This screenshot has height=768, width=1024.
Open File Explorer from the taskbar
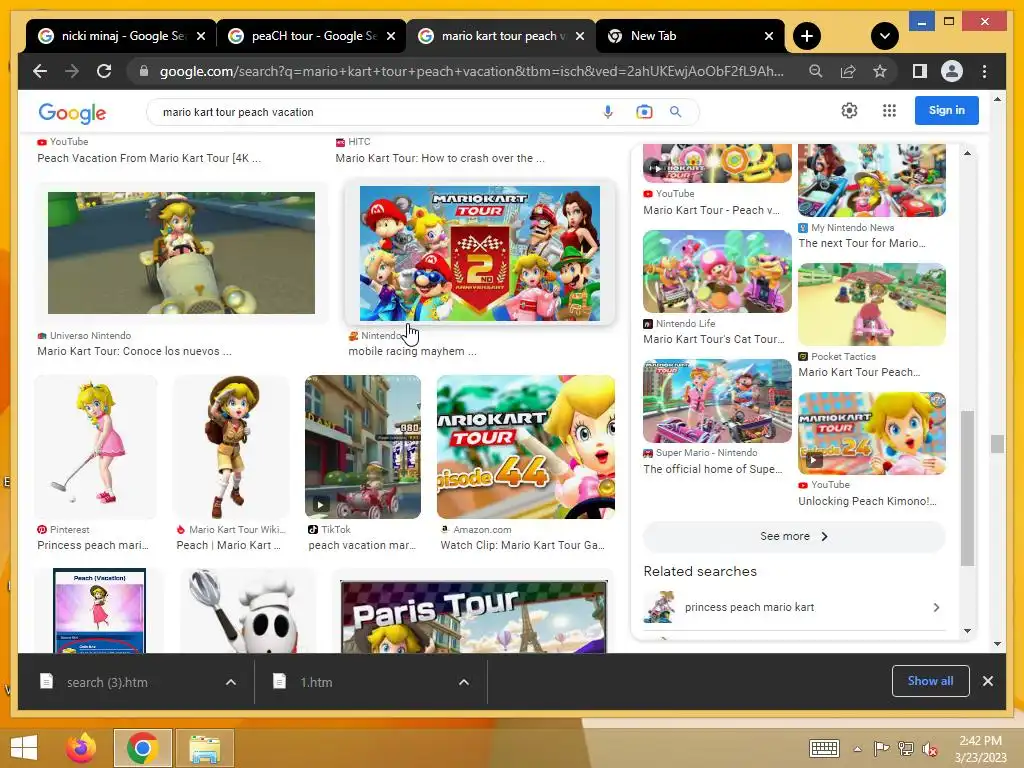coord(204,748)
